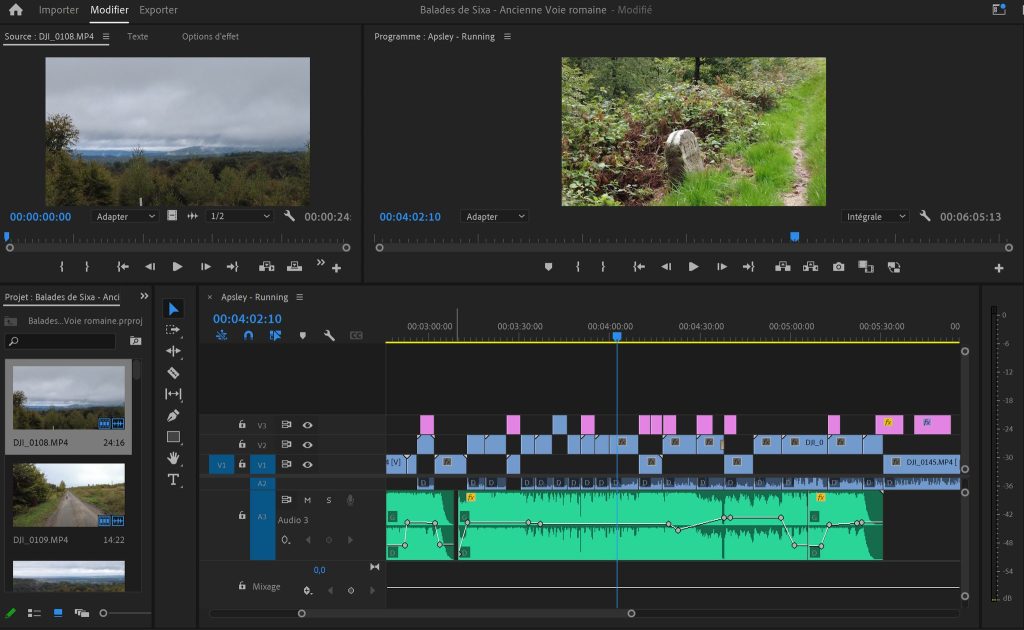The height and width of the screenshot is (630, 1024).
Task: Choose the Type text tool
Action: click(173, 479)
